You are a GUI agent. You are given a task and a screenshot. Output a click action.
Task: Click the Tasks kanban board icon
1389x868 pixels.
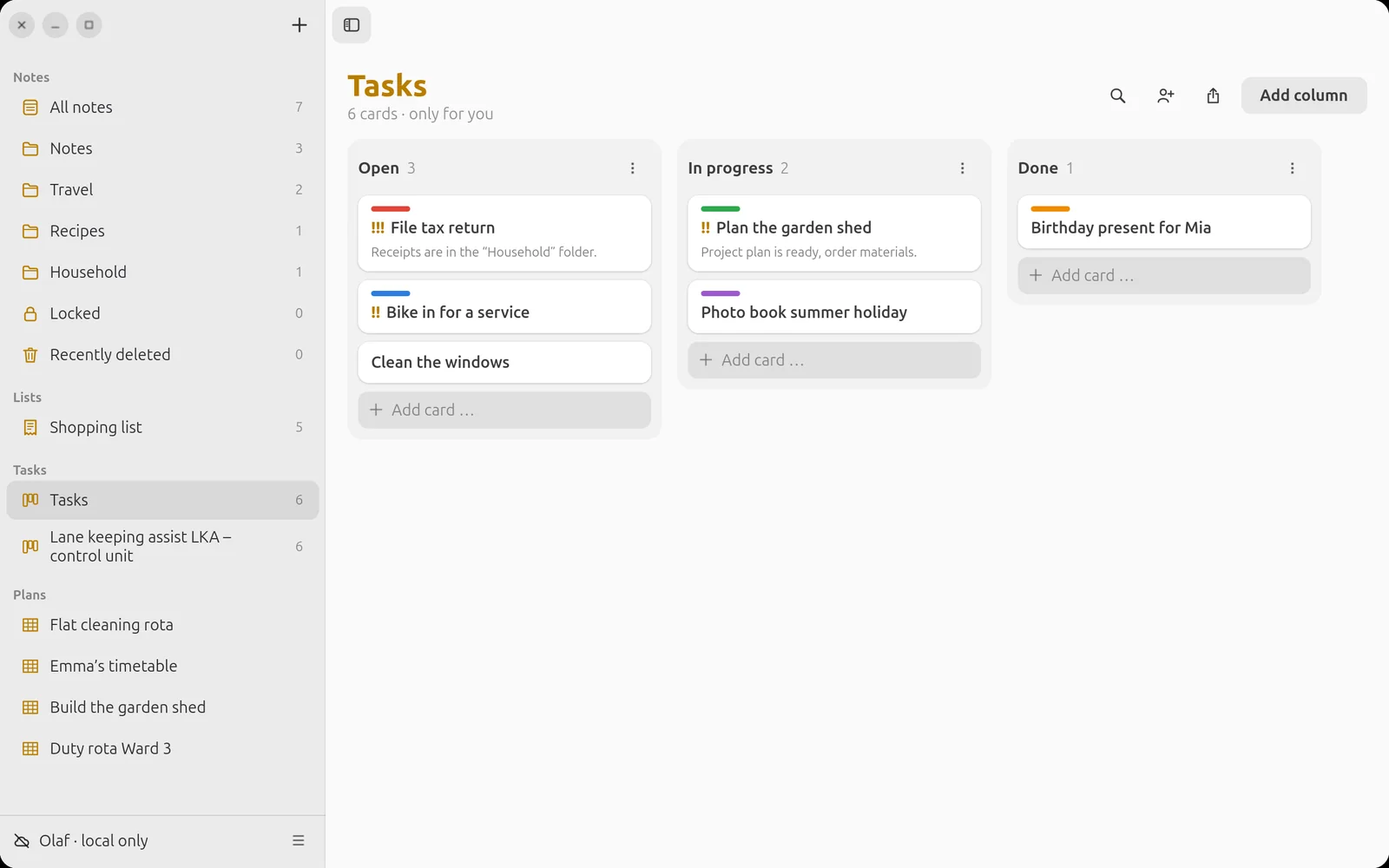30,500
